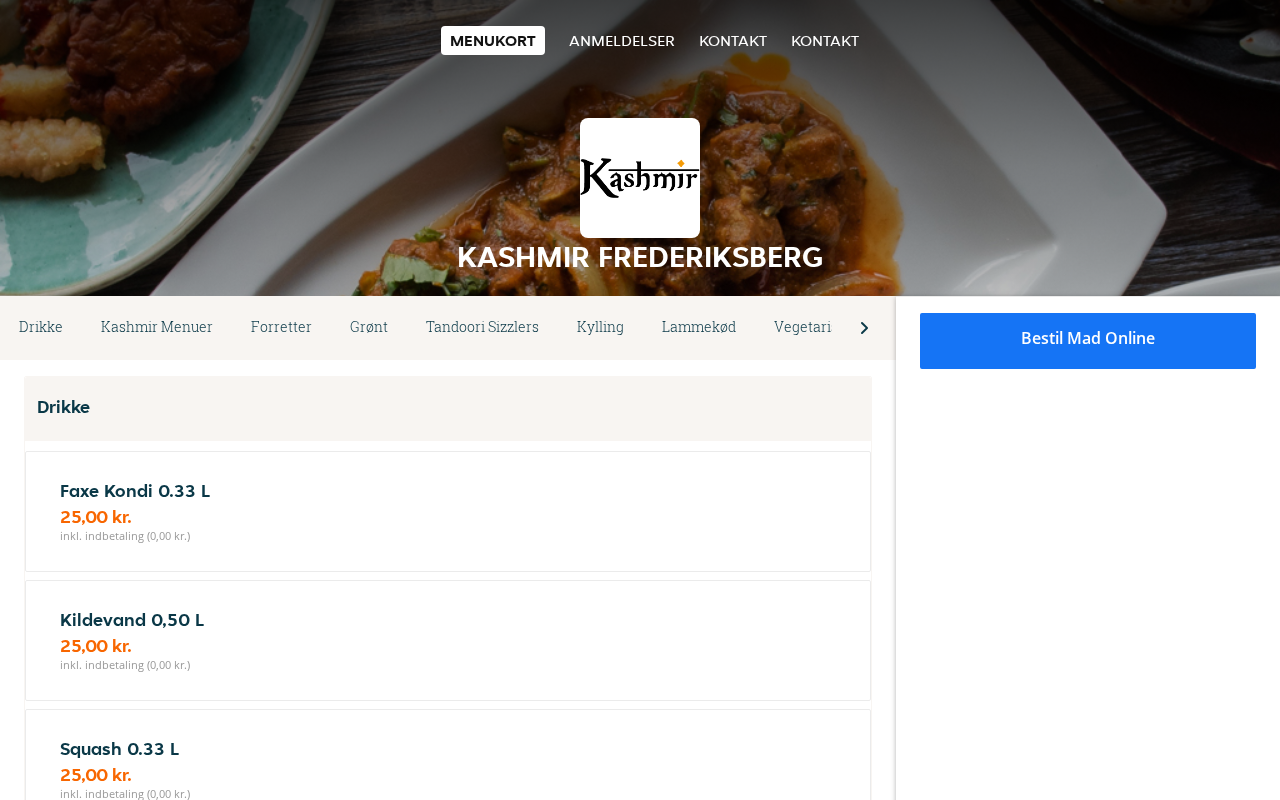Image resolution: width=1280 pixels, height=800 pixels.
Task: Show the Kylling category
Action: point(600,327)
